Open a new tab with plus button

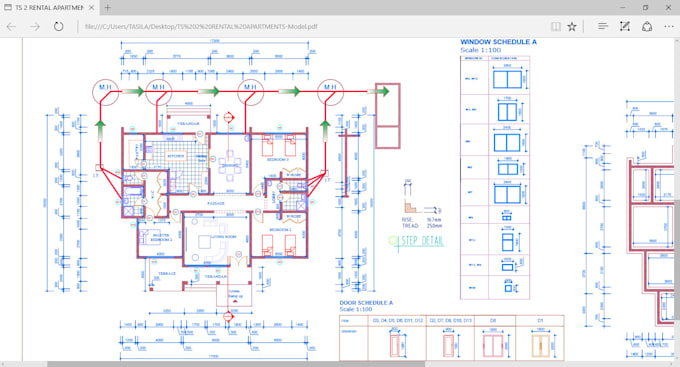pyautogui.click(x=108, y=8)
